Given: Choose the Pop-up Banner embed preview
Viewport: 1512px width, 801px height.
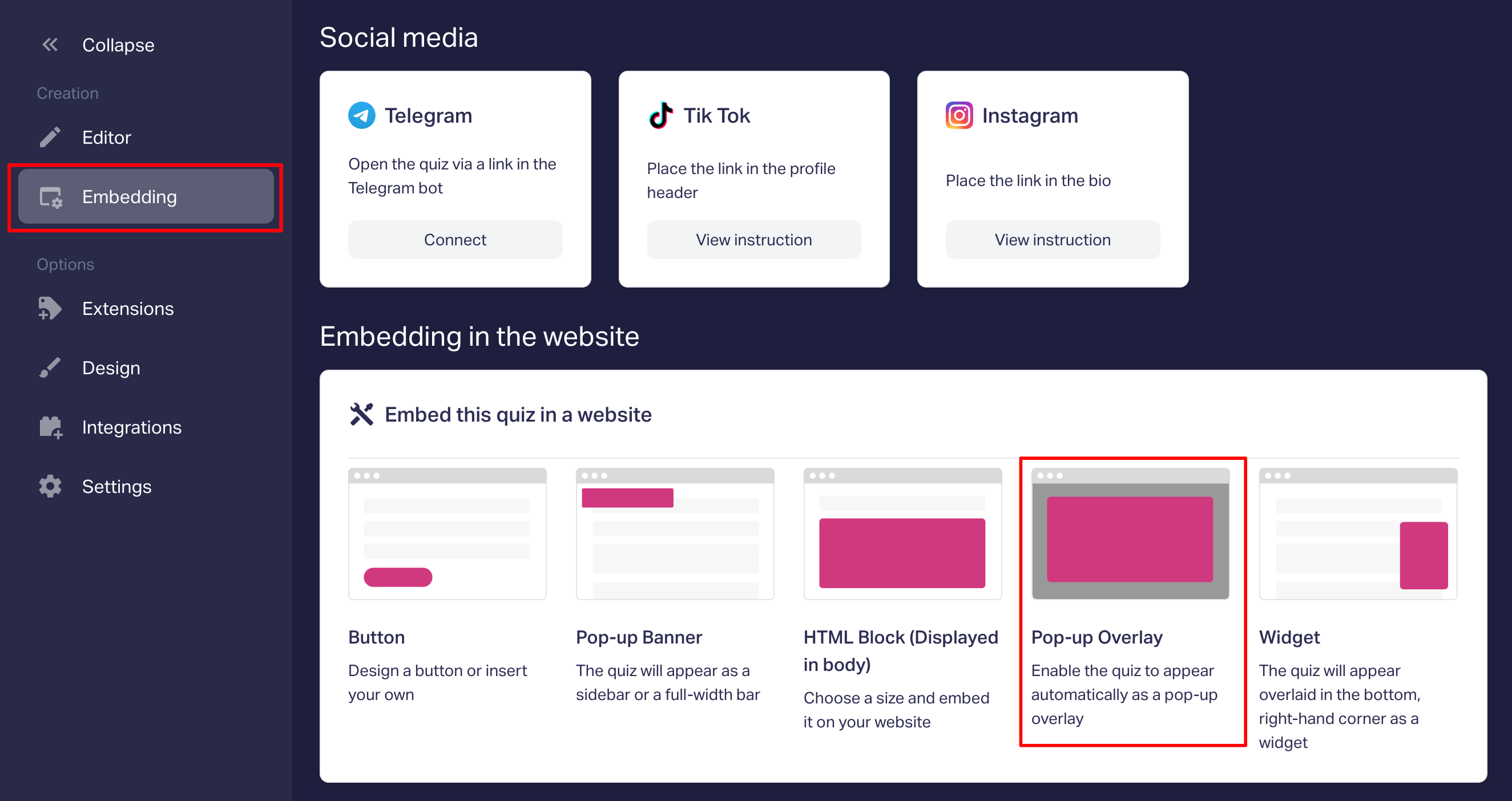Looking at the screenshot, I should [x=675, y=533].
